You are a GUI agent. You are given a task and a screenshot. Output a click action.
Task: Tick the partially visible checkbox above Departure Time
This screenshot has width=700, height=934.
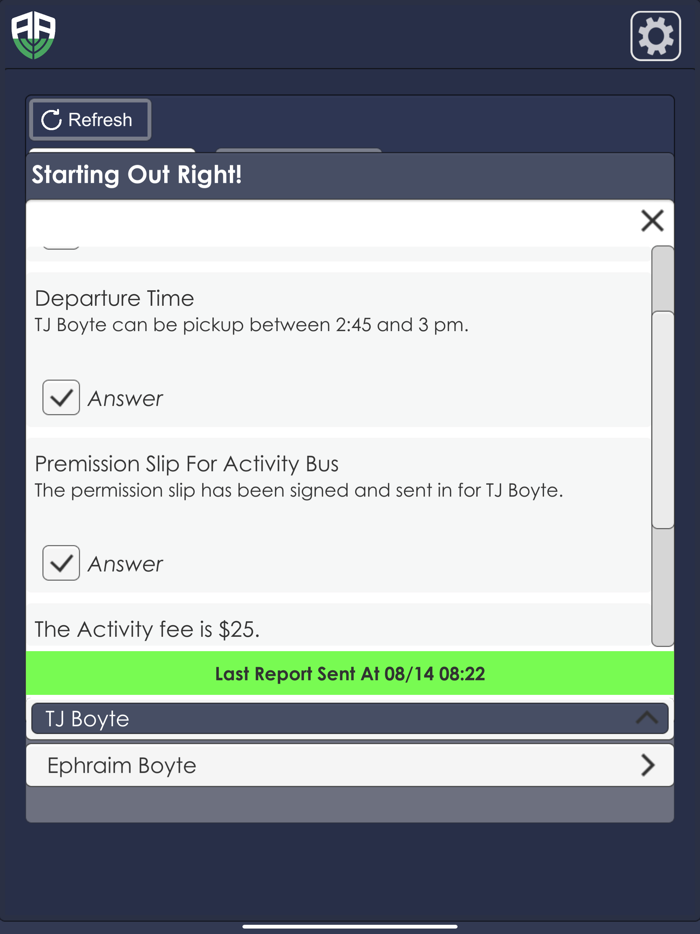61,241
